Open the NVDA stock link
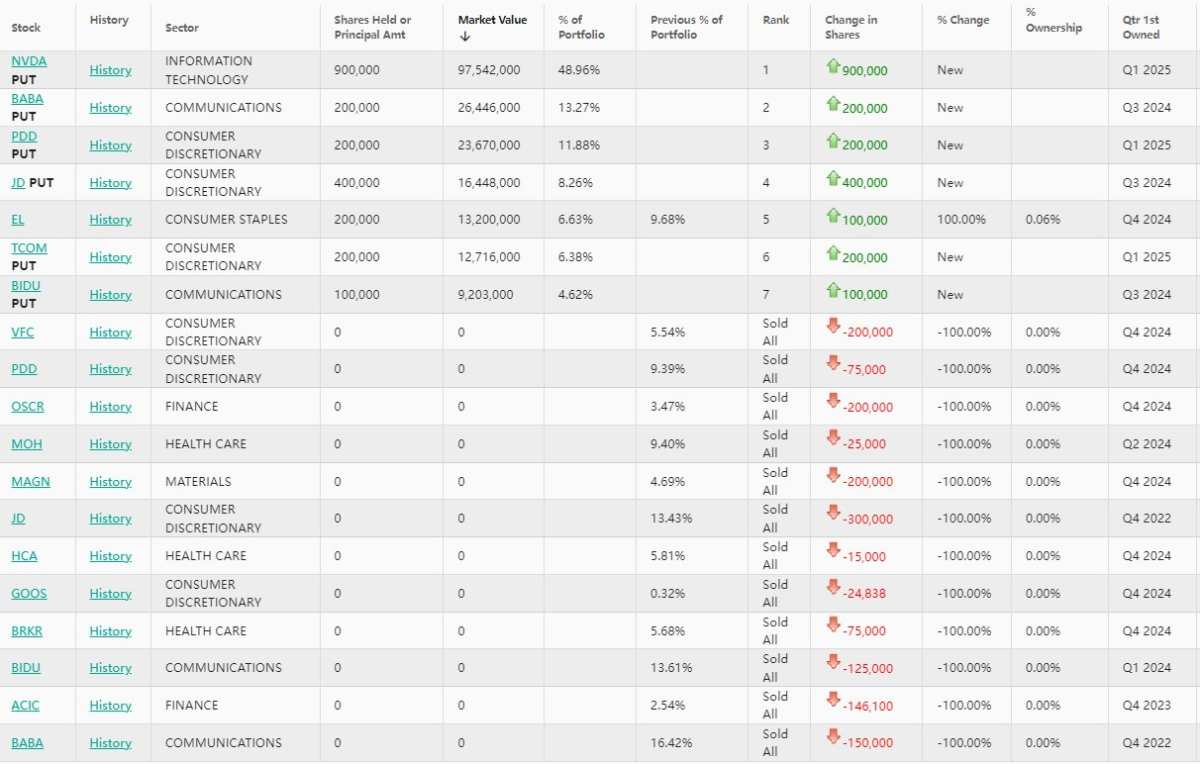 29,61
